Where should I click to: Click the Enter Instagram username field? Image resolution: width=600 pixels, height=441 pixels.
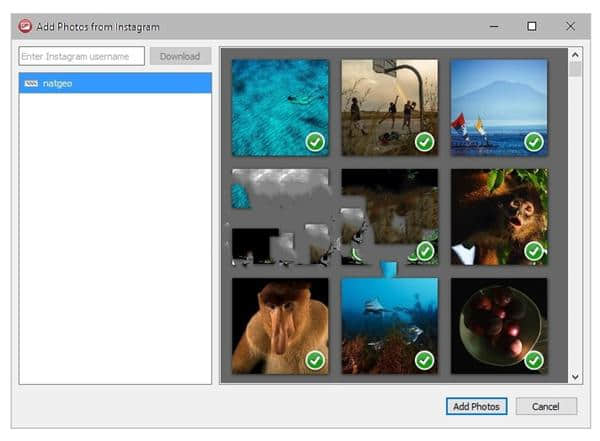81,56
